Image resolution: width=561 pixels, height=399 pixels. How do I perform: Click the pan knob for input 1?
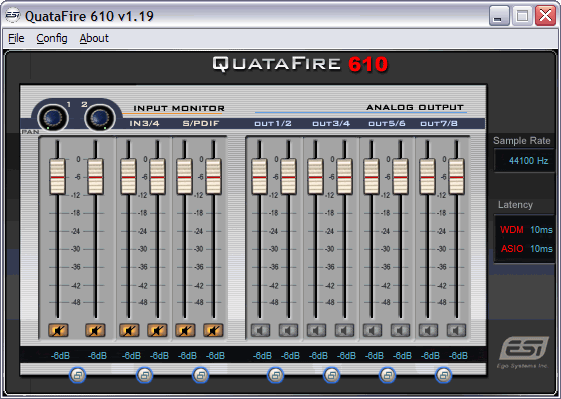(53, 118)
